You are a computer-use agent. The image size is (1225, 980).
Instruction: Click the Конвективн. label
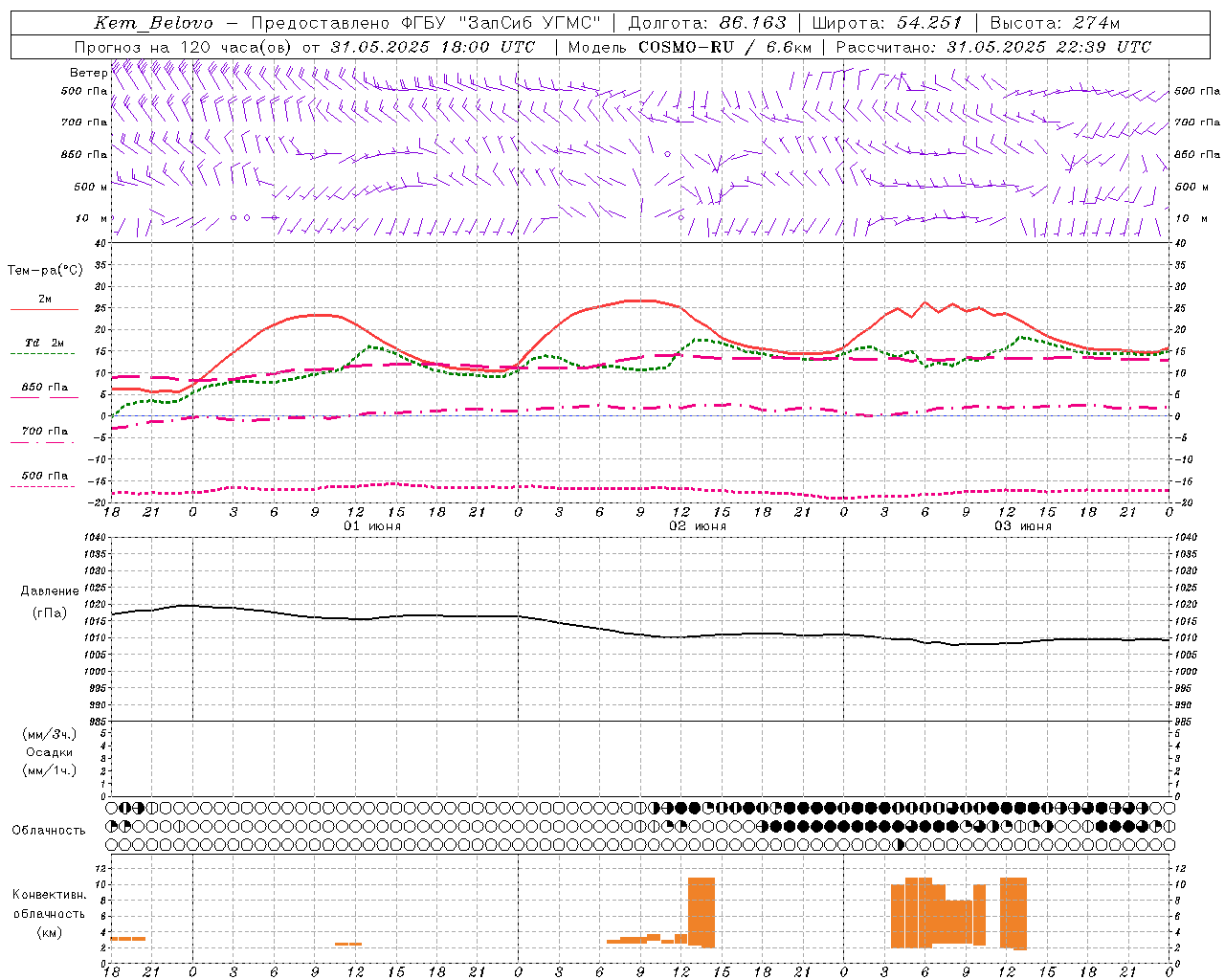[49, 895]
